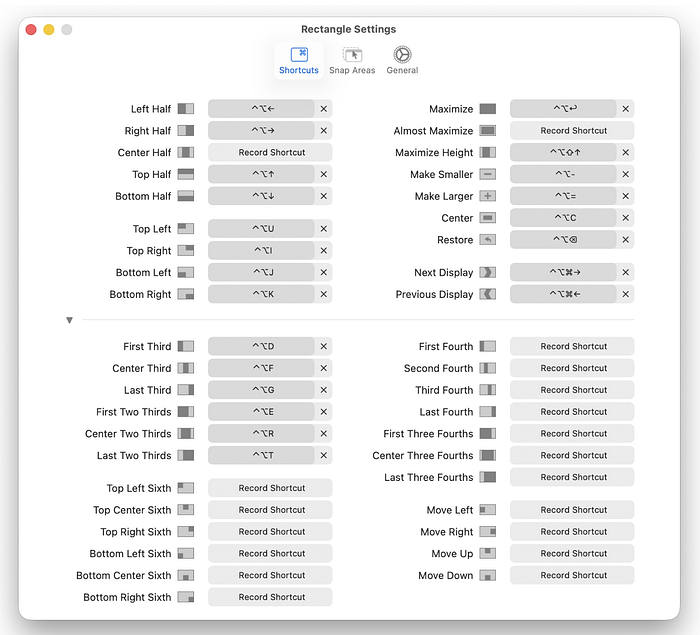This screenshot has width=700, height=635.
Task: Click the Top Center Sixth icon
Action: [x=186, y=510]
